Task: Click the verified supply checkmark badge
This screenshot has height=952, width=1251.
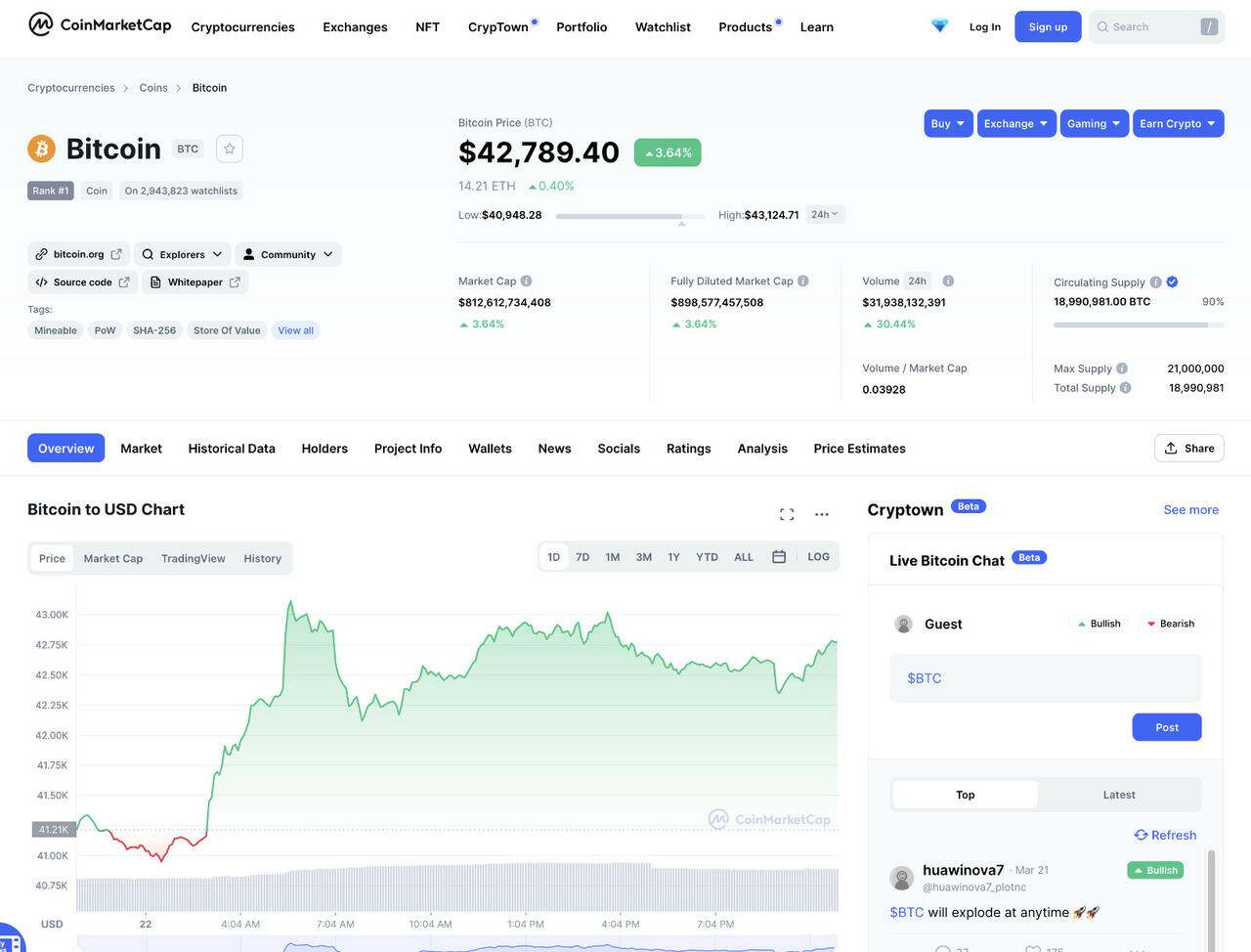Action: point(1173,281)
